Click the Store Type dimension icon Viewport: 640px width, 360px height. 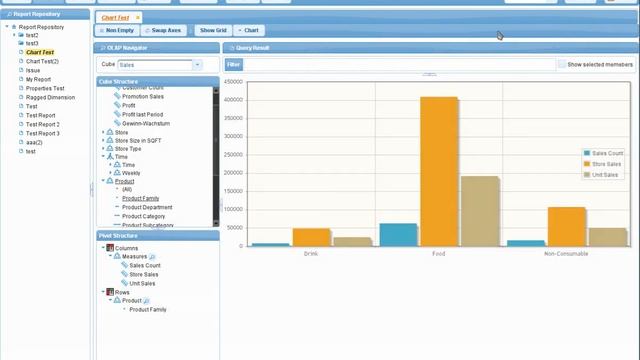click(x=110, y=148)
